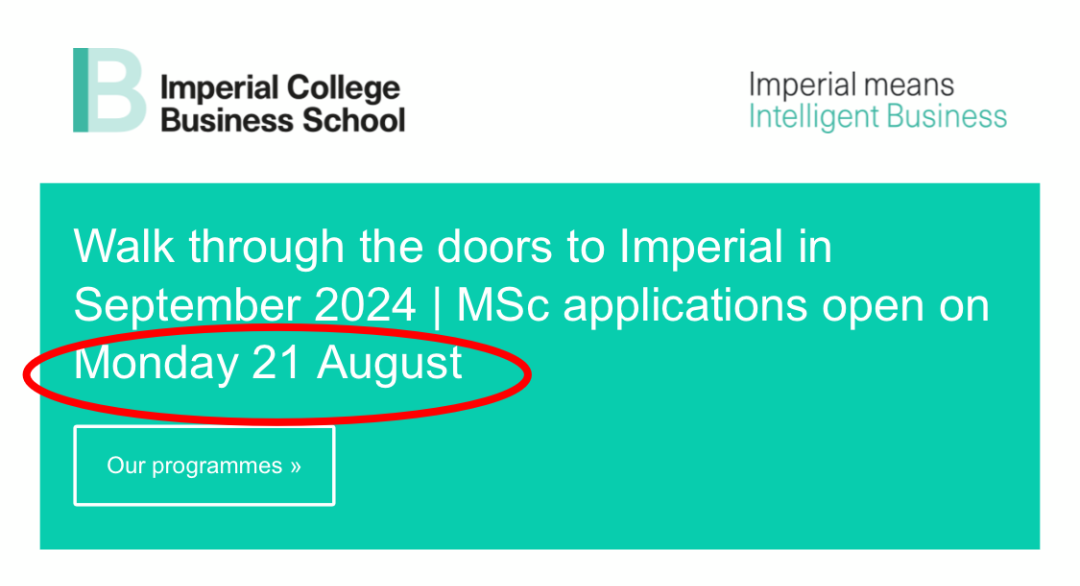Click the word doors in the headline
Screen dimensions: 1080x586
point(495,247)
